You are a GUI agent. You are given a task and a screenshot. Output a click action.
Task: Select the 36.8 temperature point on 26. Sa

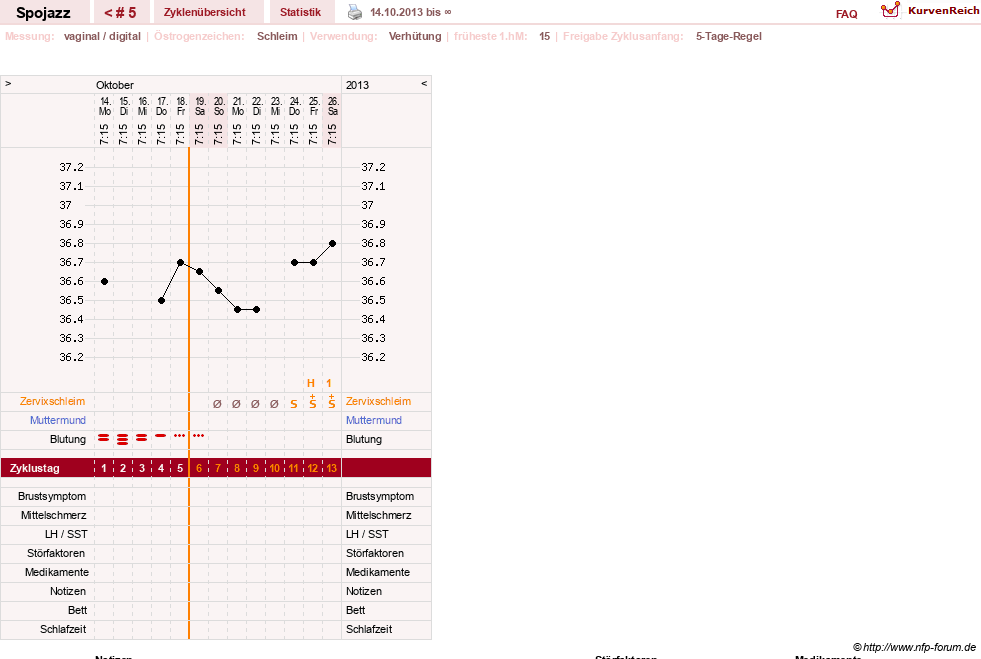332,243
